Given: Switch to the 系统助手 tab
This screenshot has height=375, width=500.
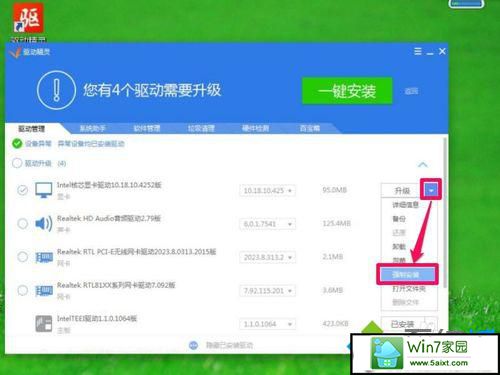Looking at the screenshot, I should click(92, 128).
